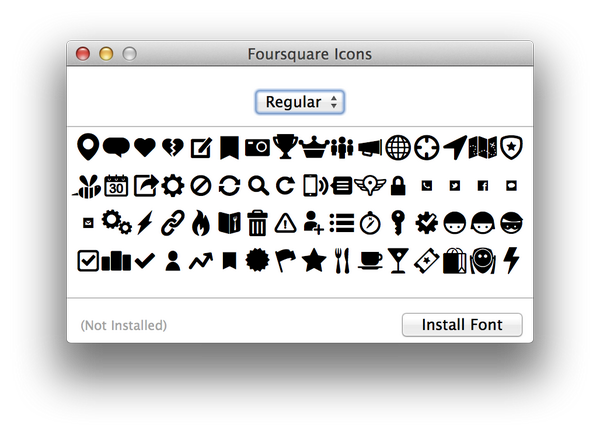Select the stopwatch glyph
Image resolution: width=600 pixels, height=435 pixels.
370,223
